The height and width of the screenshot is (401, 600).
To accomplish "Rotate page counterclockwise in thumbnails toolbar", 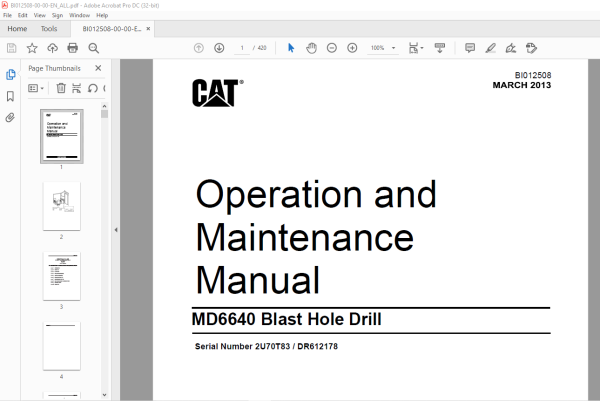I will pos(93,88).
